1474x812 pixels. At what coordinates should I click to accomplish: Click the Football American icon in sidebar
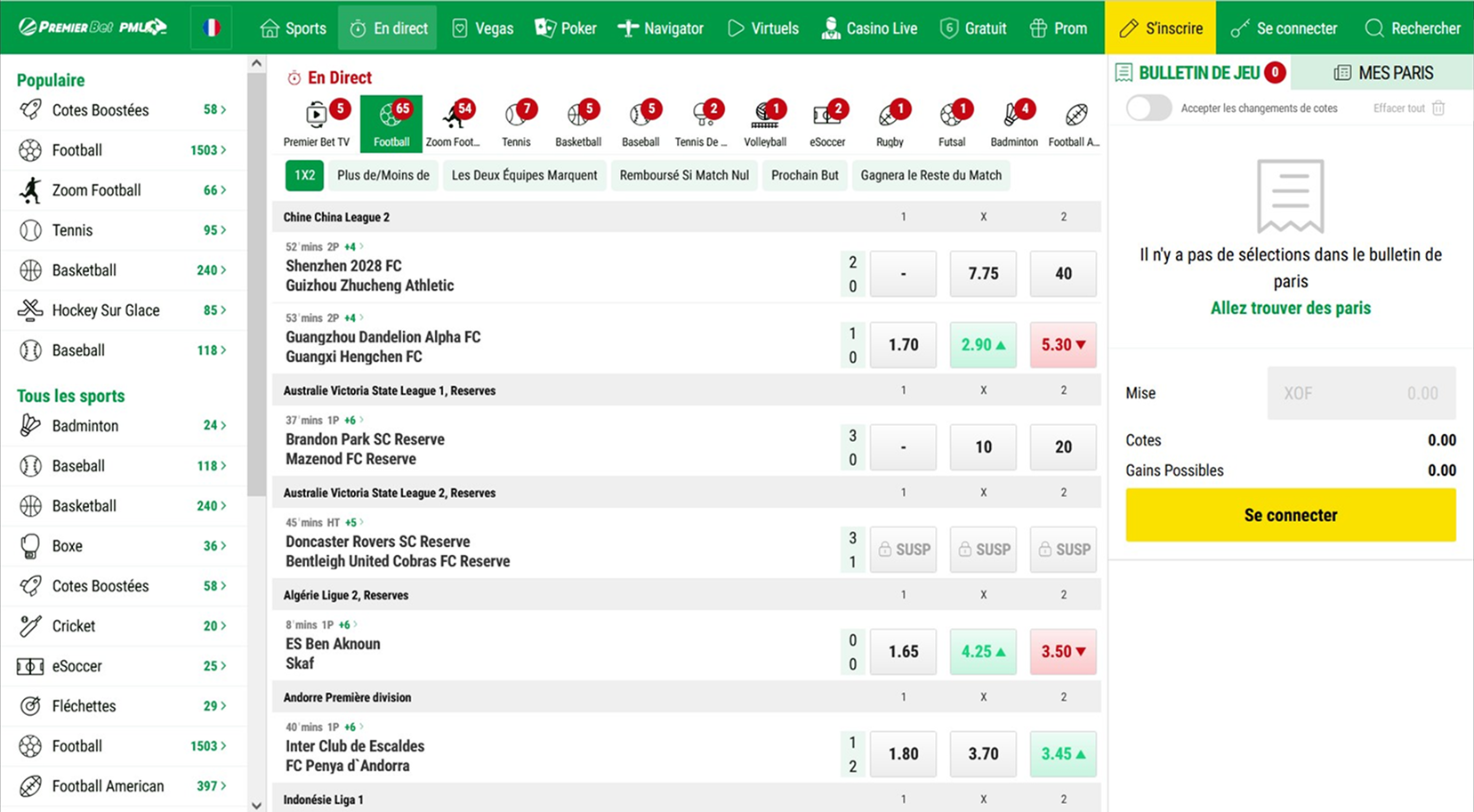click(30, 786)
